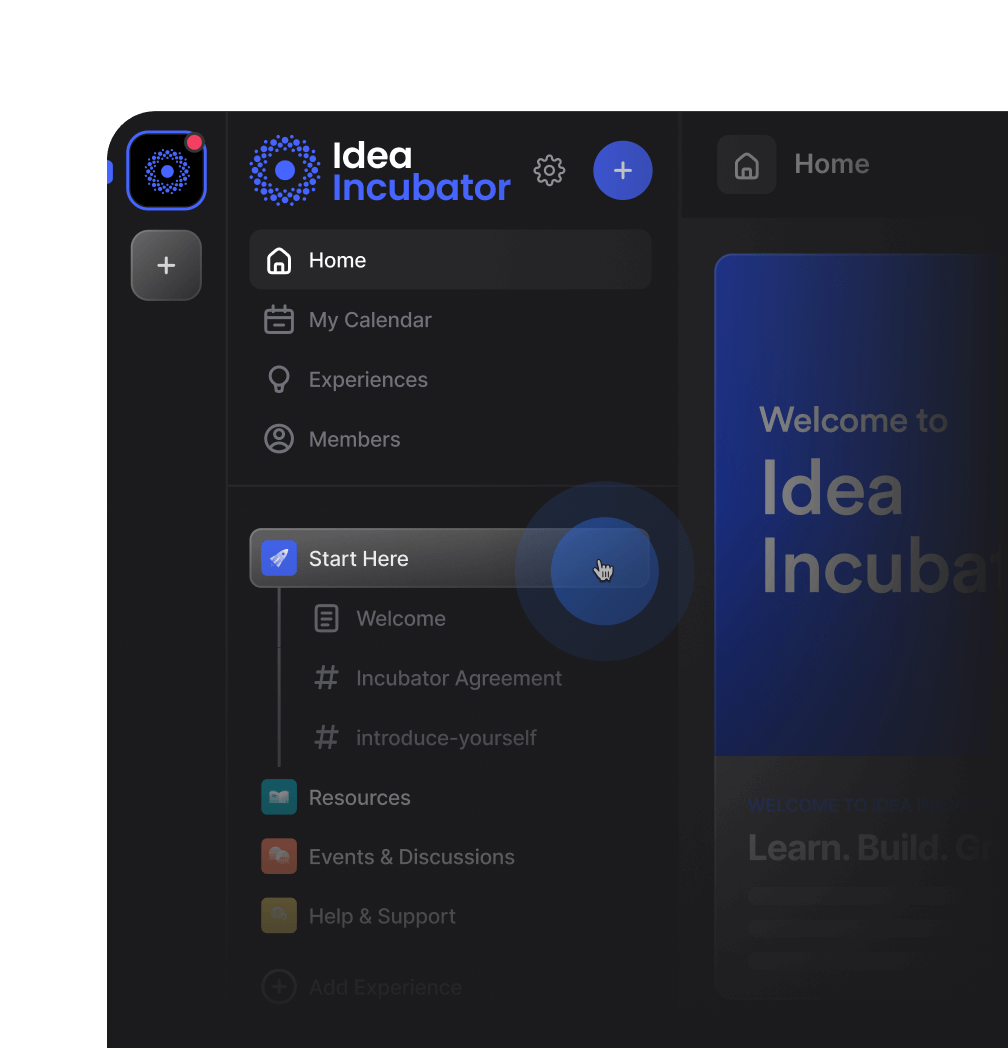
Task: Click the yellow icon for Help & Support
Action: [279, 915]
